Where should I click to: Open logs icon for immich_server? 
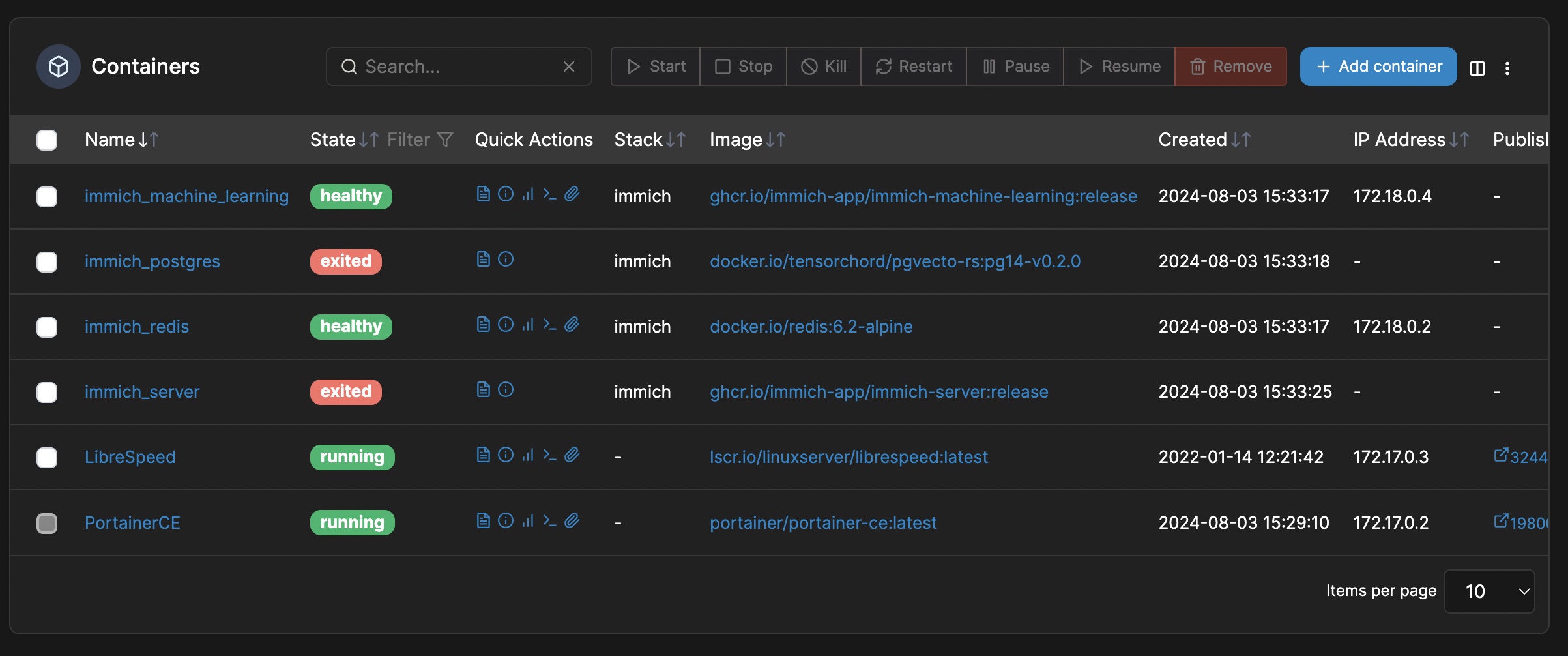(x=483, y=390)
